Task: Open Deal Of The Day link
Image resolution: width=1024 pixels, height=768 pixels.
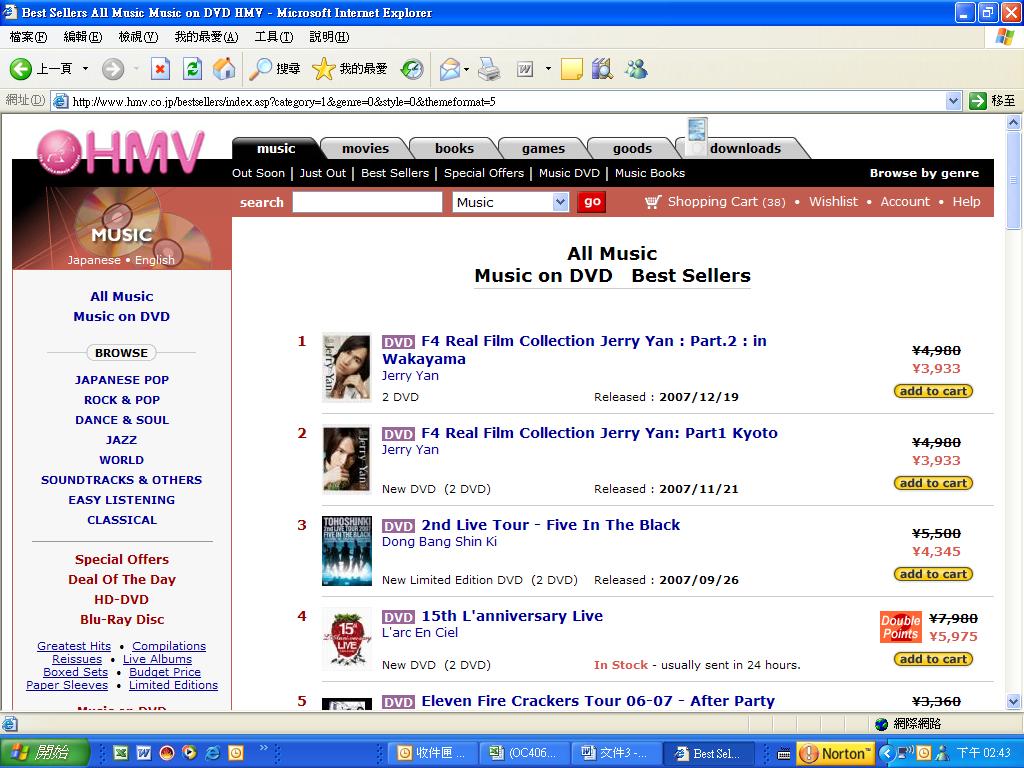Action: 121,579
